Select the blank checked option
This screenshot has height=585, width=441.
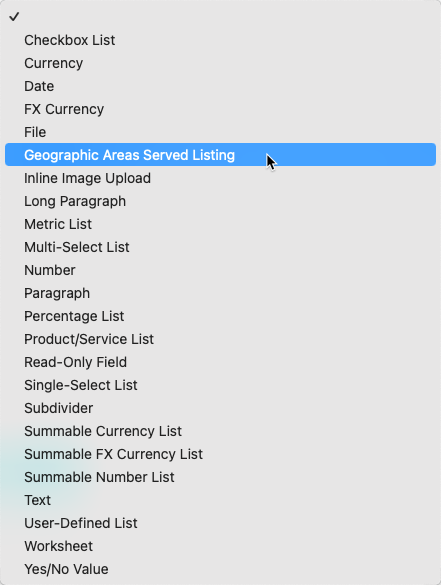(220, 17)
